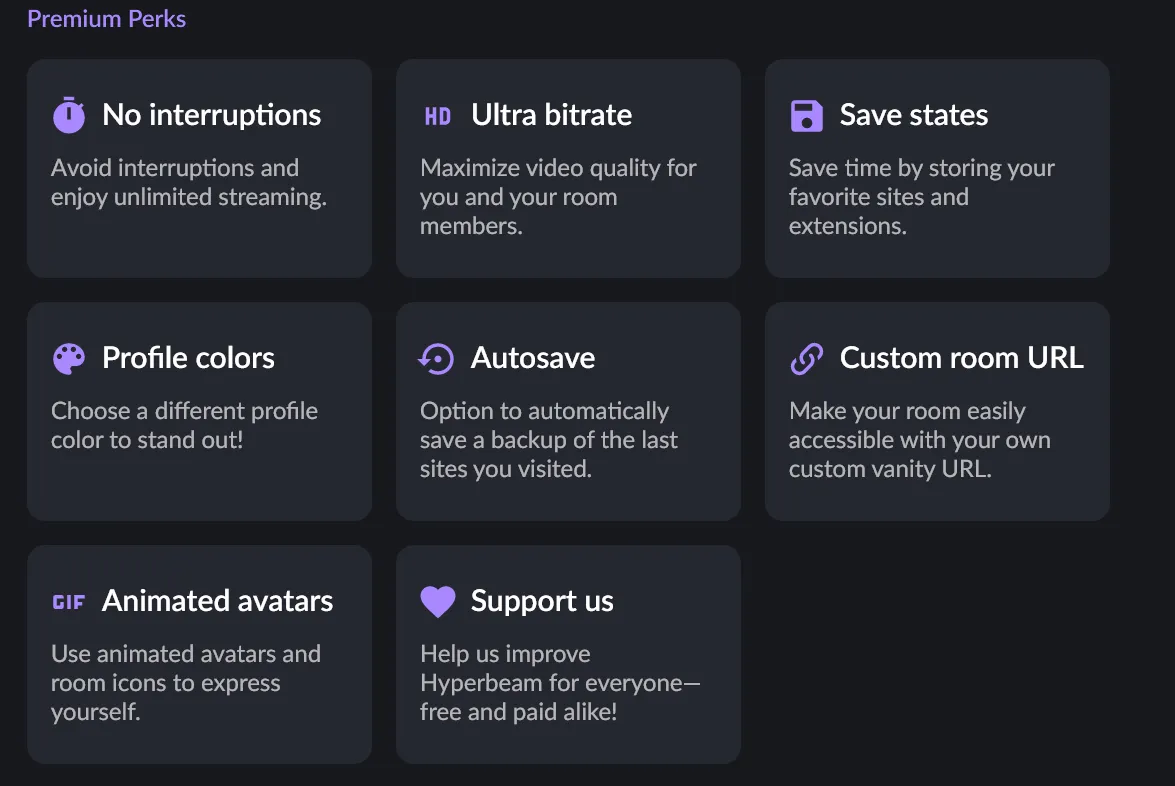
Task: Click the chain link Custom room URL icon
Action: (806, 359)
